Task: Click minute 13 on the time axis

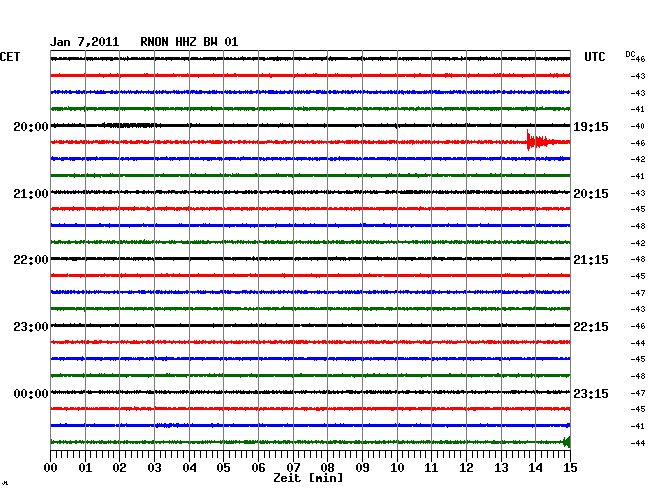Action: 501,467
